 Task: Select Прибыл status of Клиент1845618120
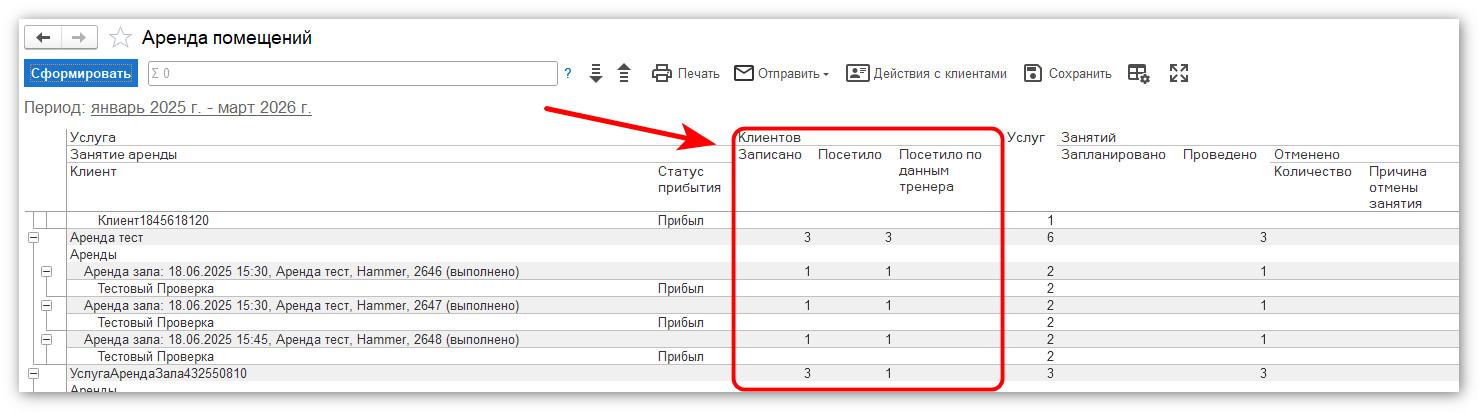(681, 220)
